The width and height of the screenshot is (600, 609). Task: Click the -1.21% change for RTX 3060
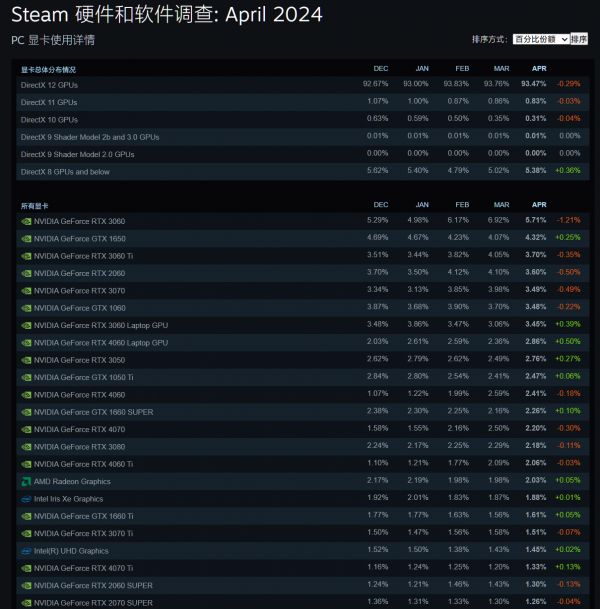[569, 220]
